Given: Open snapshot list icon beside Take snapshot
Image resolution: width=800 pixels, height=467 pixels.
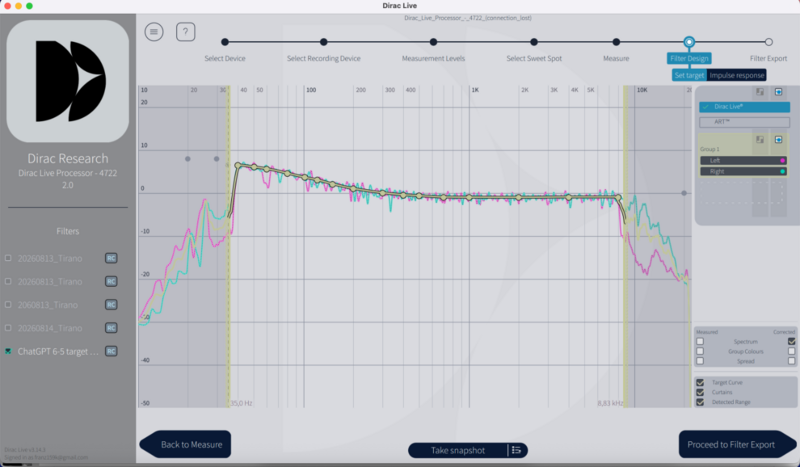Looking at the screenshot, I should pyautogui.click(x=516, y=450).
